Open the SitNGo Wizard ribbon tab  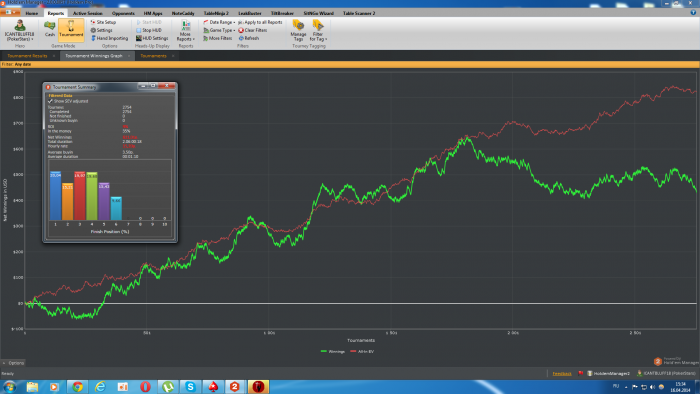[x=318, y=13]
